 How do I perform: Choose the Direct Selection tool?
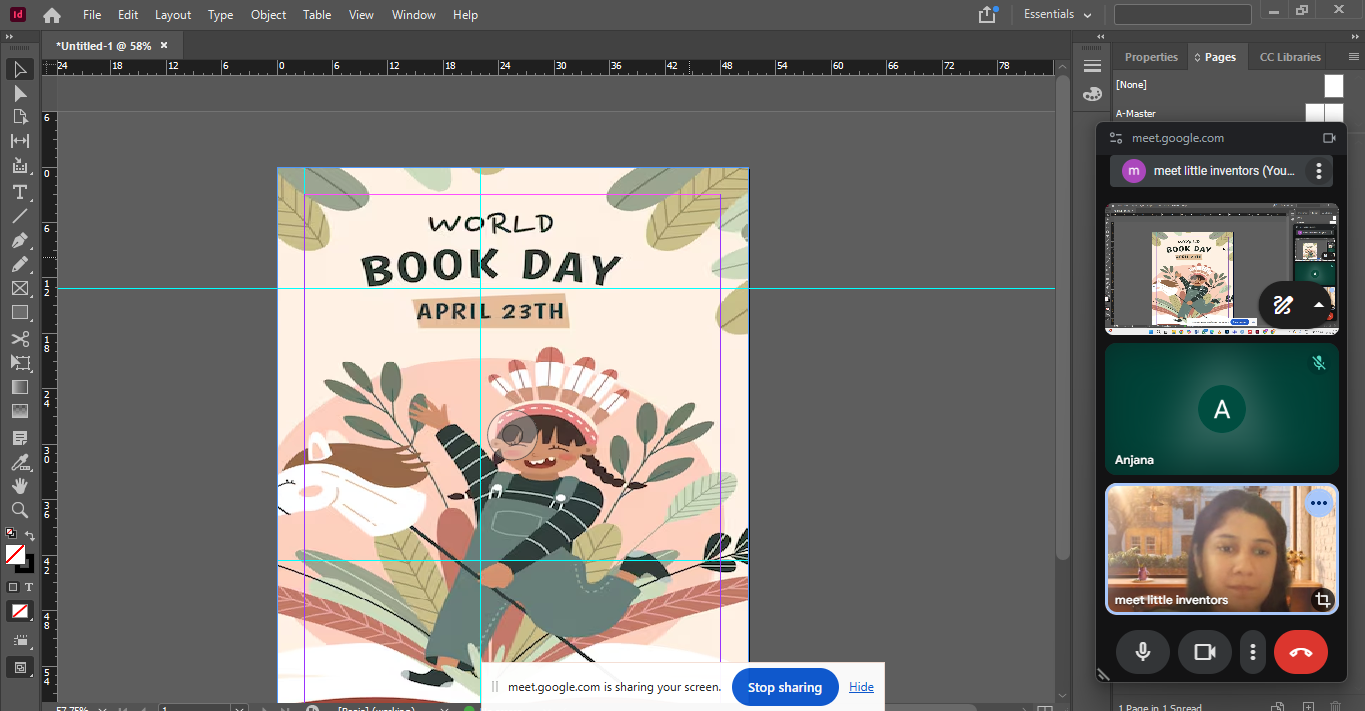tap(19, 93)
